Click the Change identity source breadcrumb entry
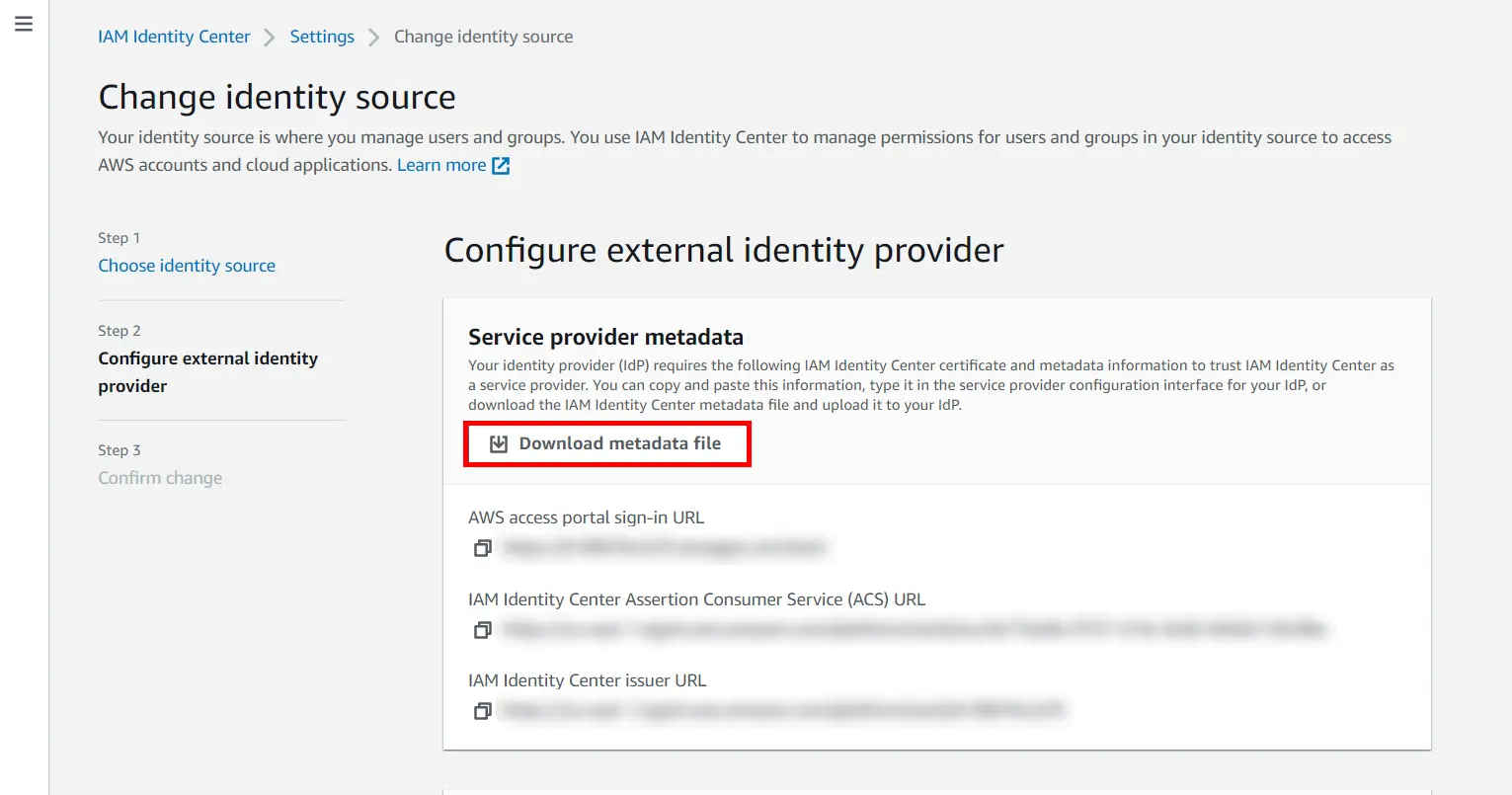Image resolution: width=1512 pixels, height=795 pixels. pyautogui.click(x=483, y=37)
